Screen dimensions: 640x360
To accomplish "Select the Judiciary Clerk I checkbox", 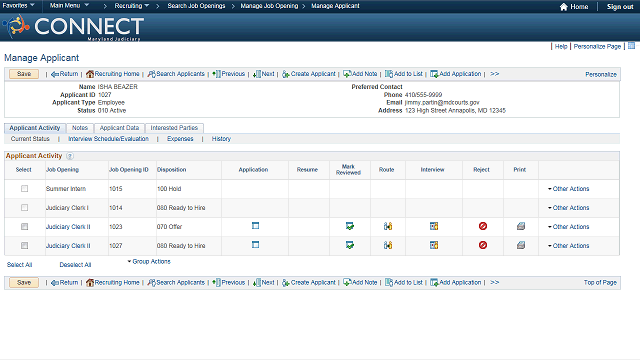I will point(24,208).
